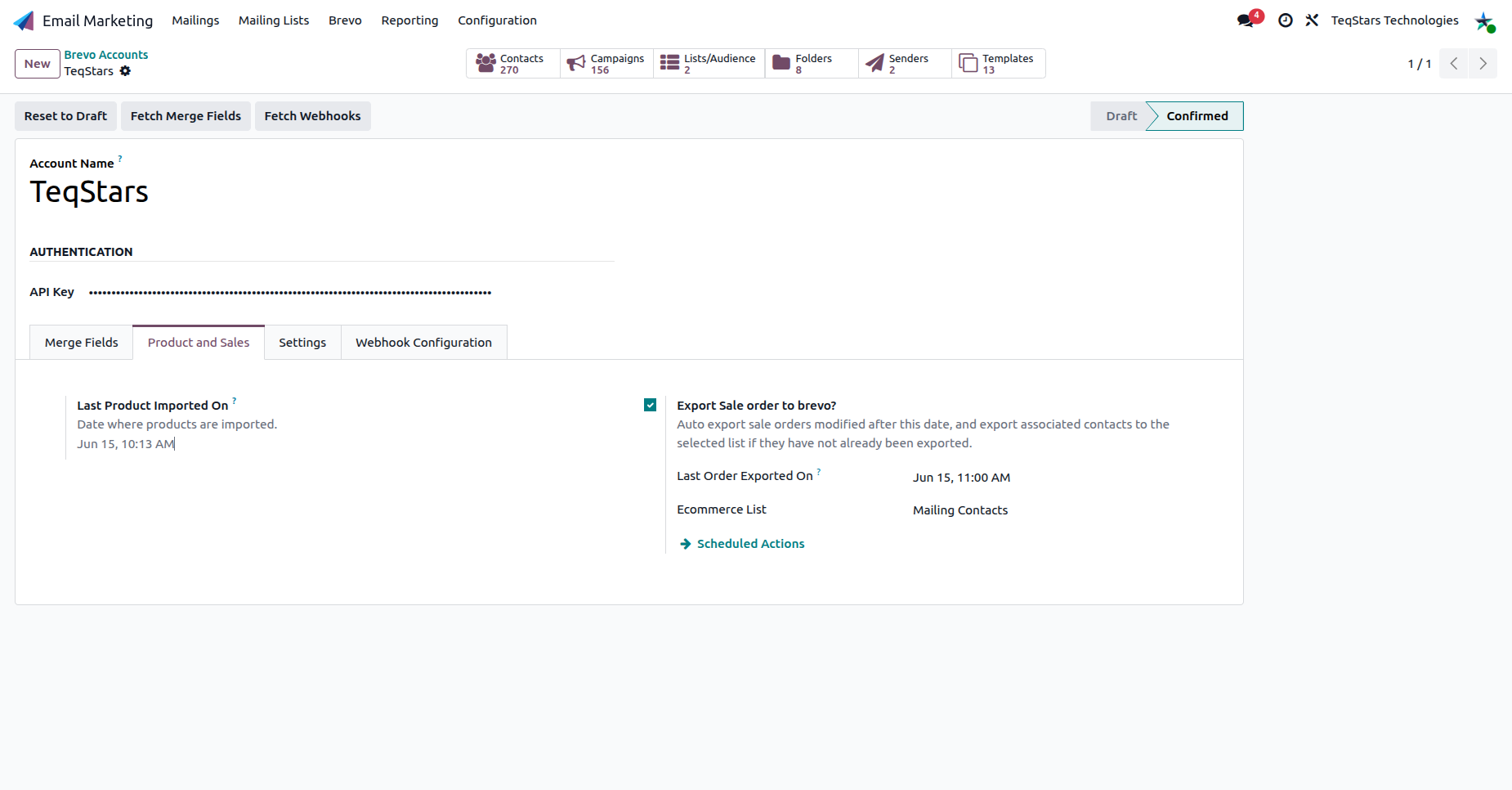Screen dimensions: 1512x790
Task: View the 156 Campaigns
Action: [x=606, y=64]
